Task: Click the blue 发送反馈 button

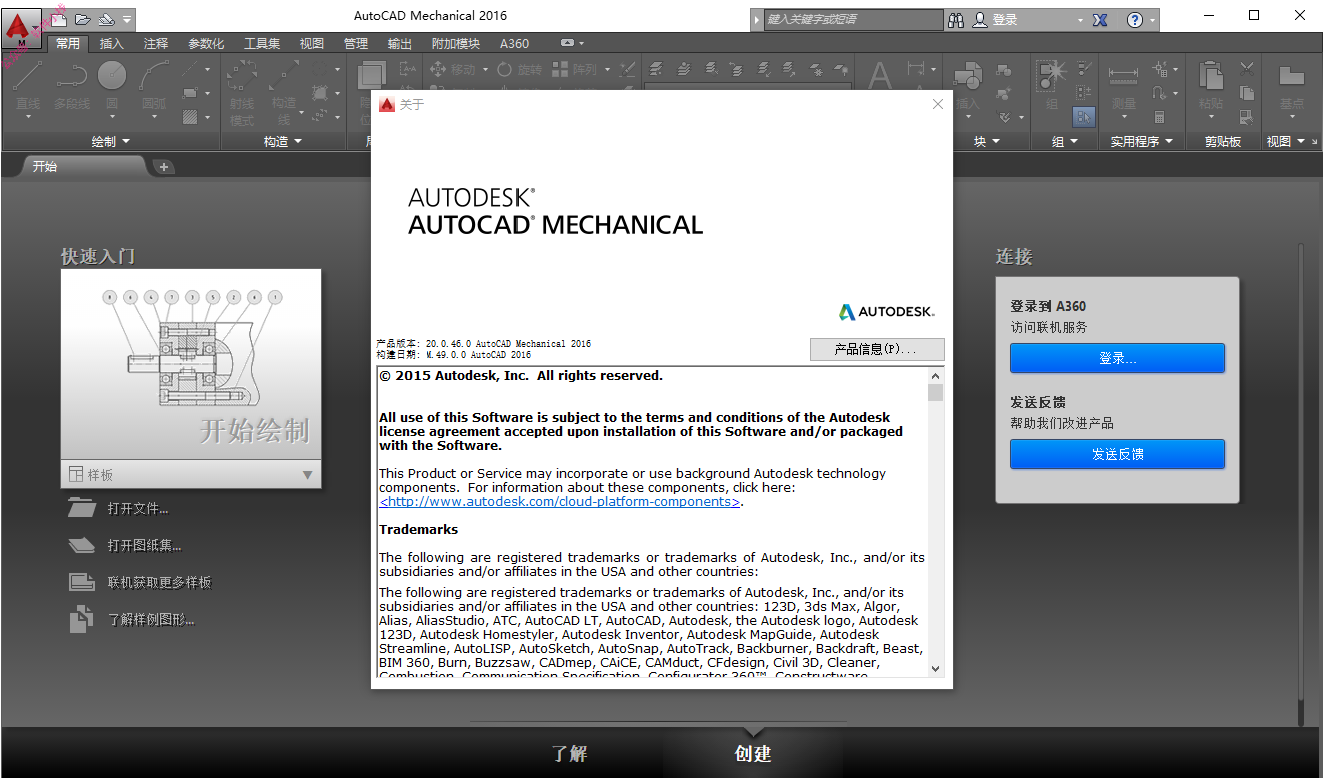Action: point(1117,454)
